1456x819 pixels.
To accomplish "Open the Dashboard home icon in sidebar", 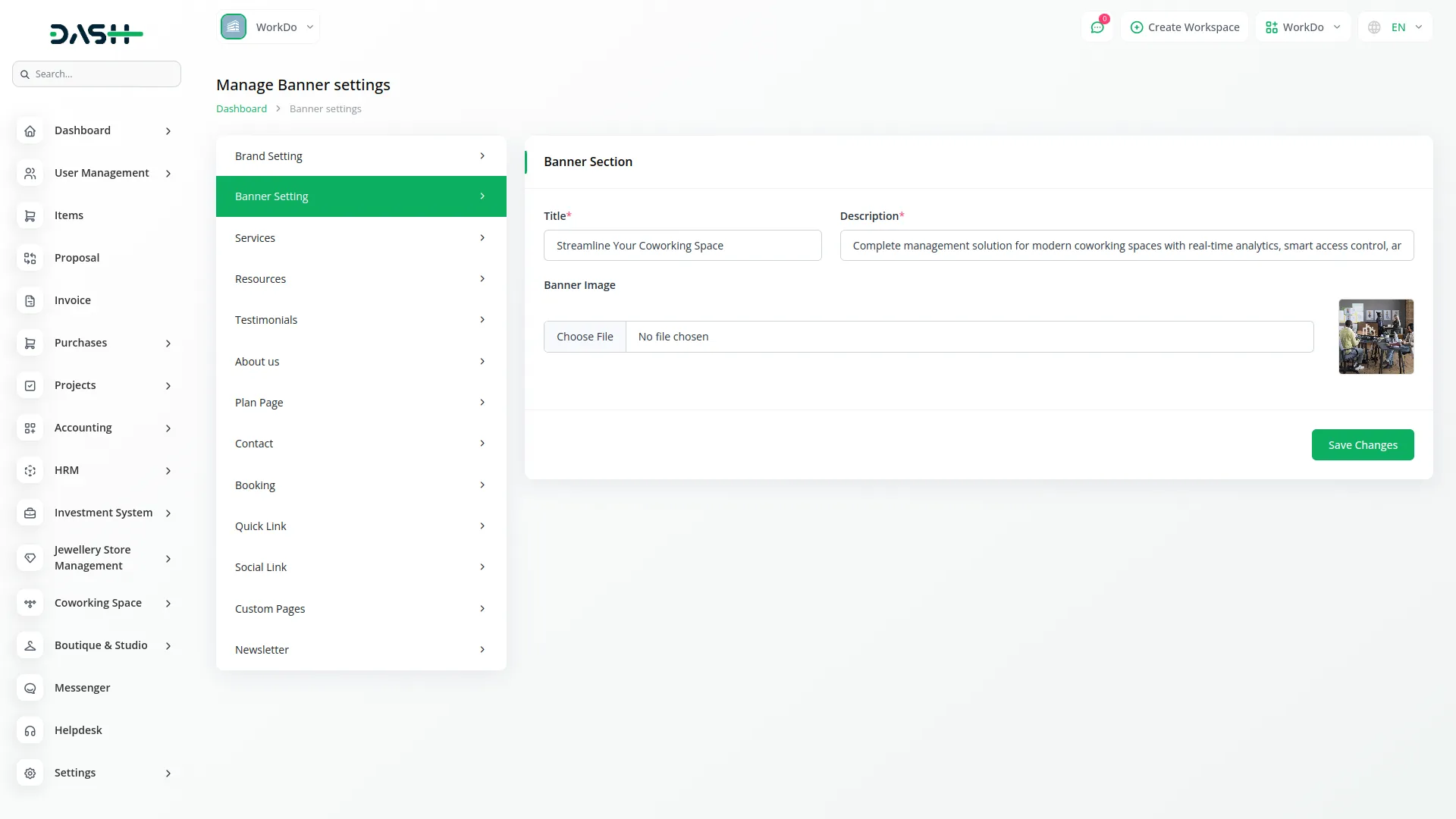I will point(30,130).
